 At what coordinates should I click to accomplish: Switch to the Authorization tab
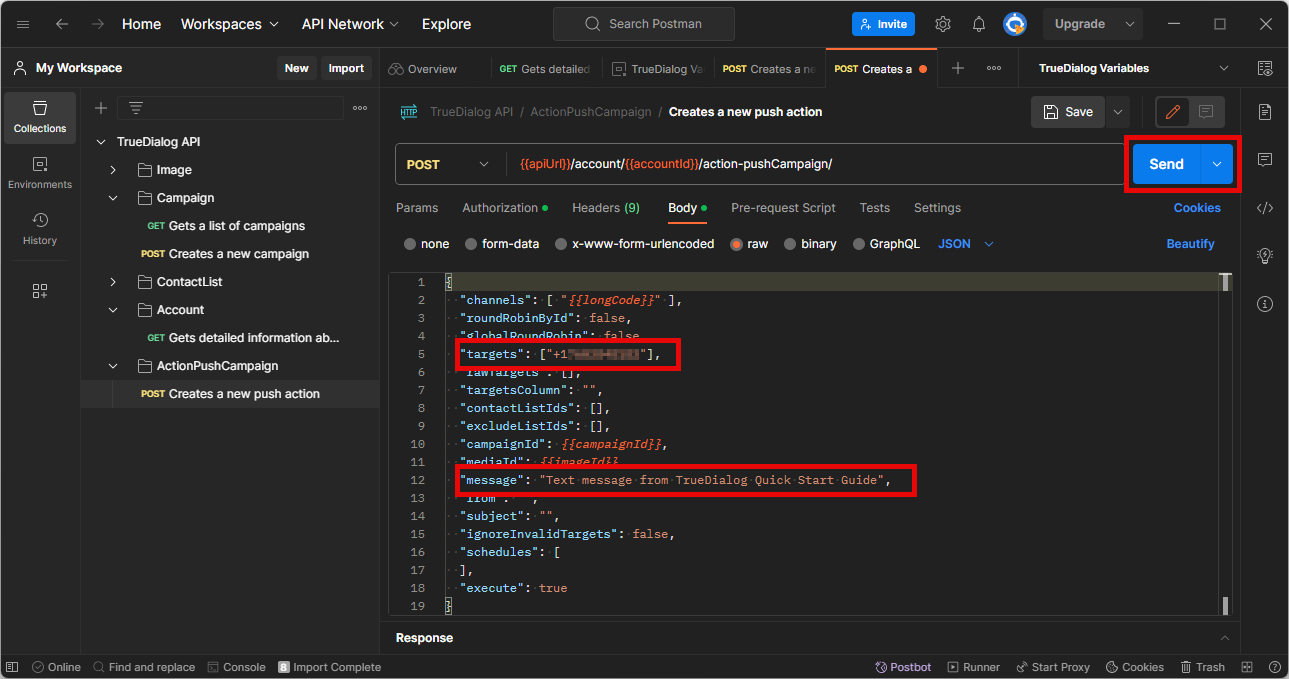click(505, 208)
